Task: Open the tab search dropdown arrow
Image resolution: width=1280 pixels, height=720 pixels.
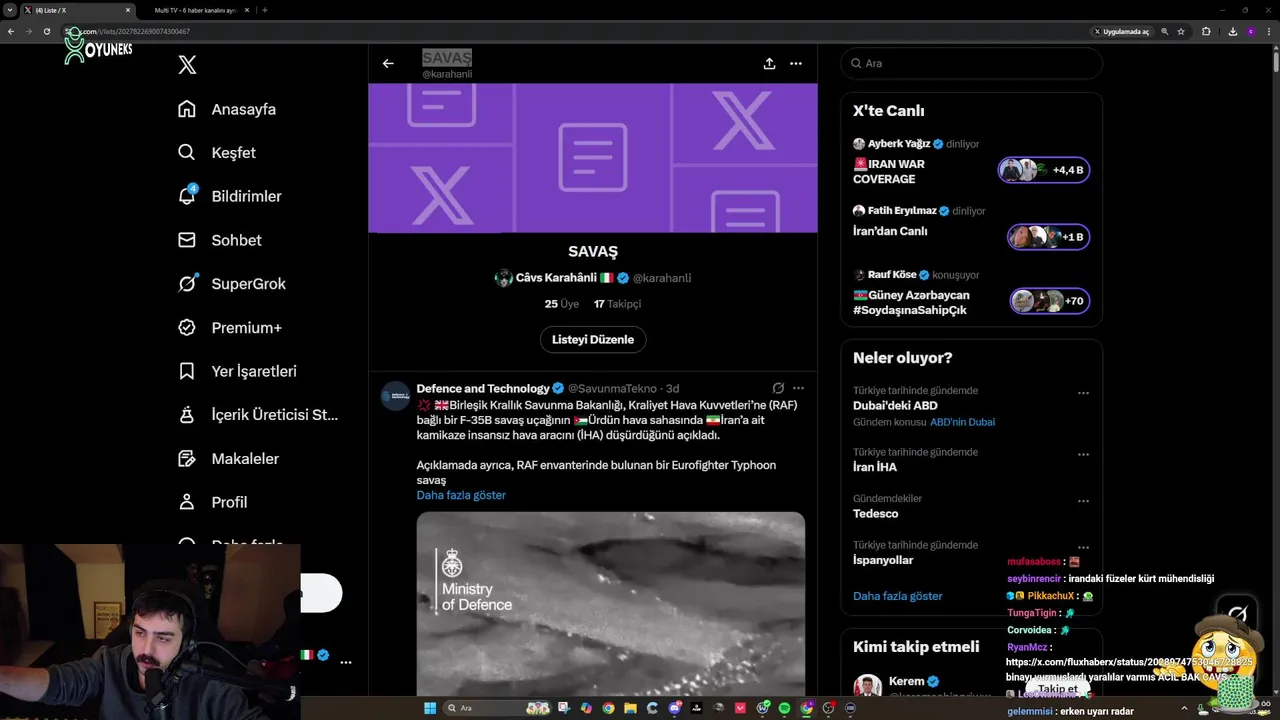Action: click(9, 10)
